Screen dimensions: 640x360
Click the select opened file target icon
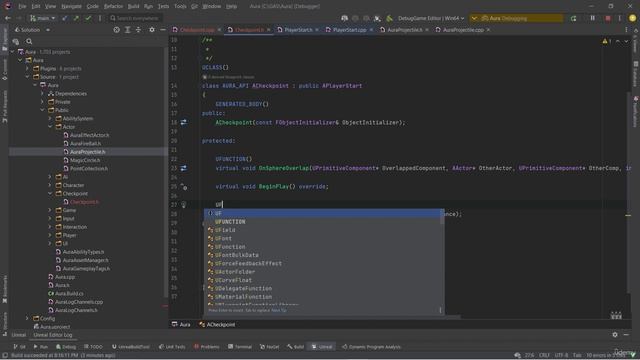[x=117, y=30]
